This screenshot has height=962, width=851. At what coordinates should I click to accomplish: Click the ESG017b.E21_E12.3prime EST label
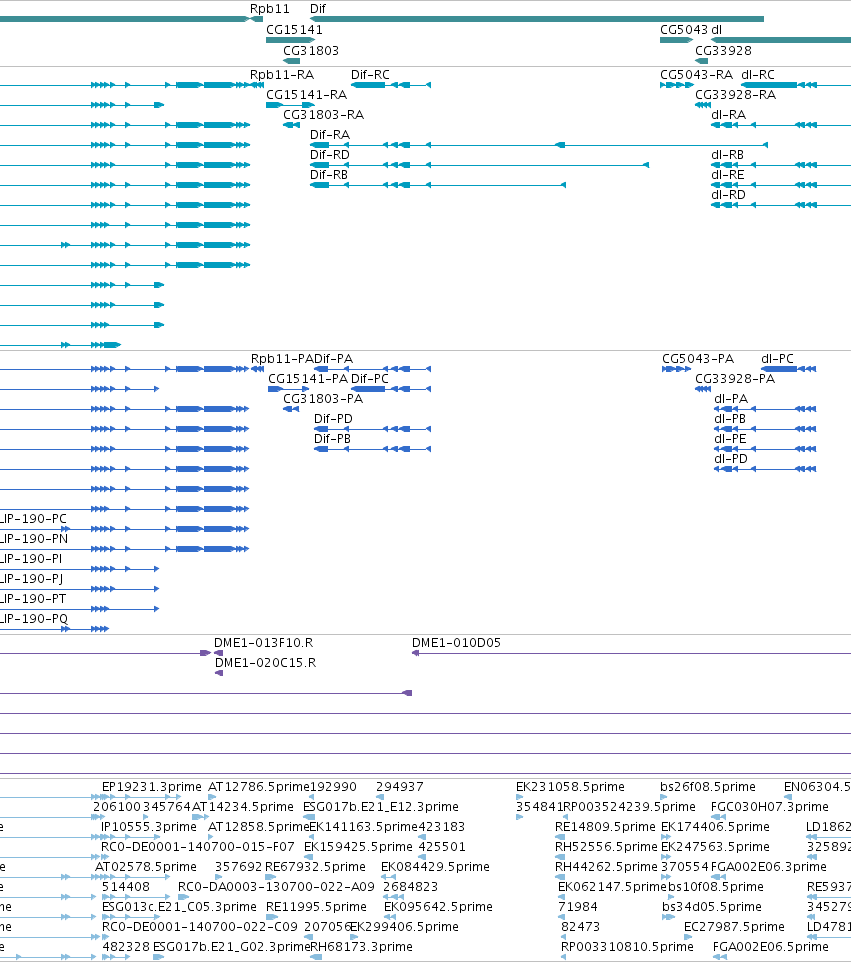[x=380, y=807]
